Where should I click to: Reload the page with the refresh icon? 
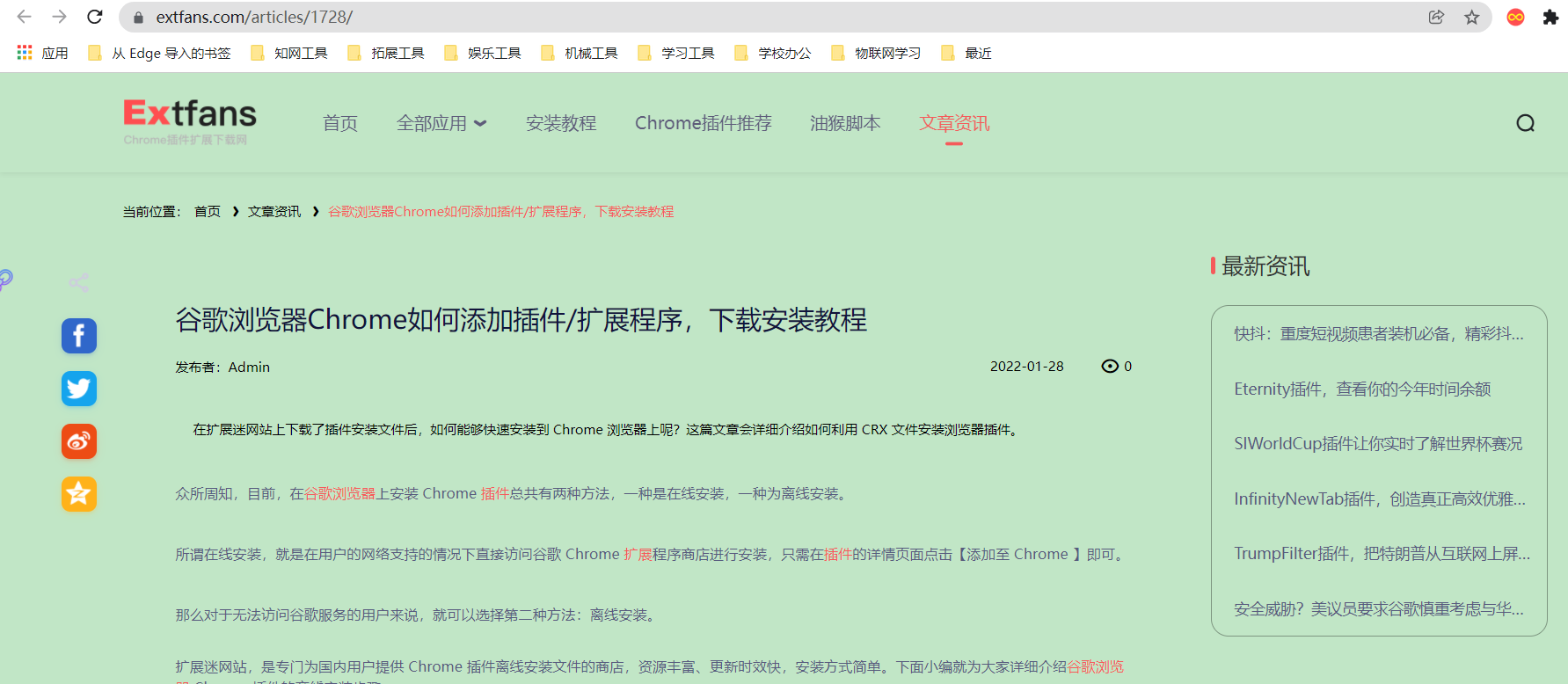coord(95,17)
